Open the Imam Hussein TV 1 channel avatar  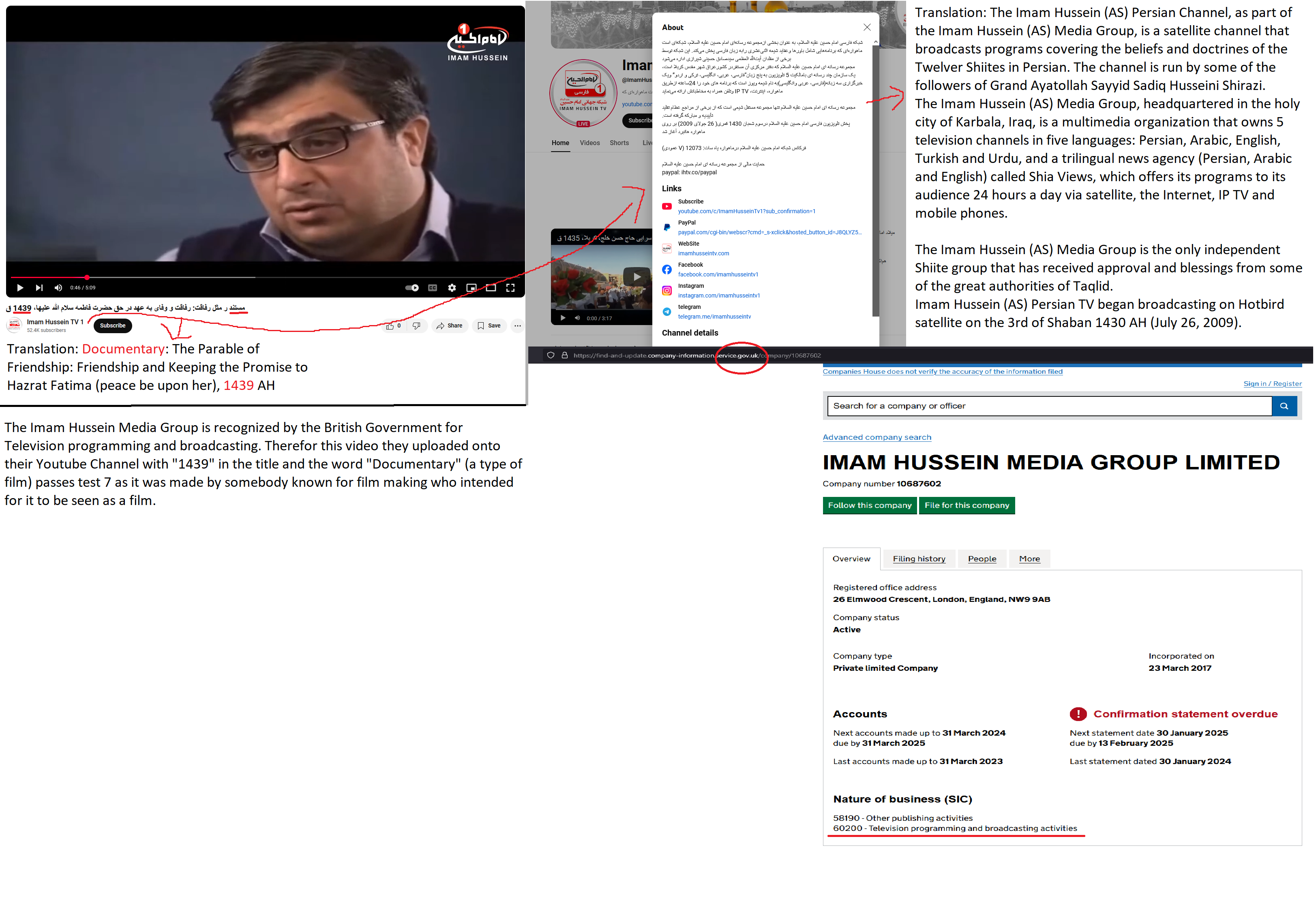(x=14, y=325)
